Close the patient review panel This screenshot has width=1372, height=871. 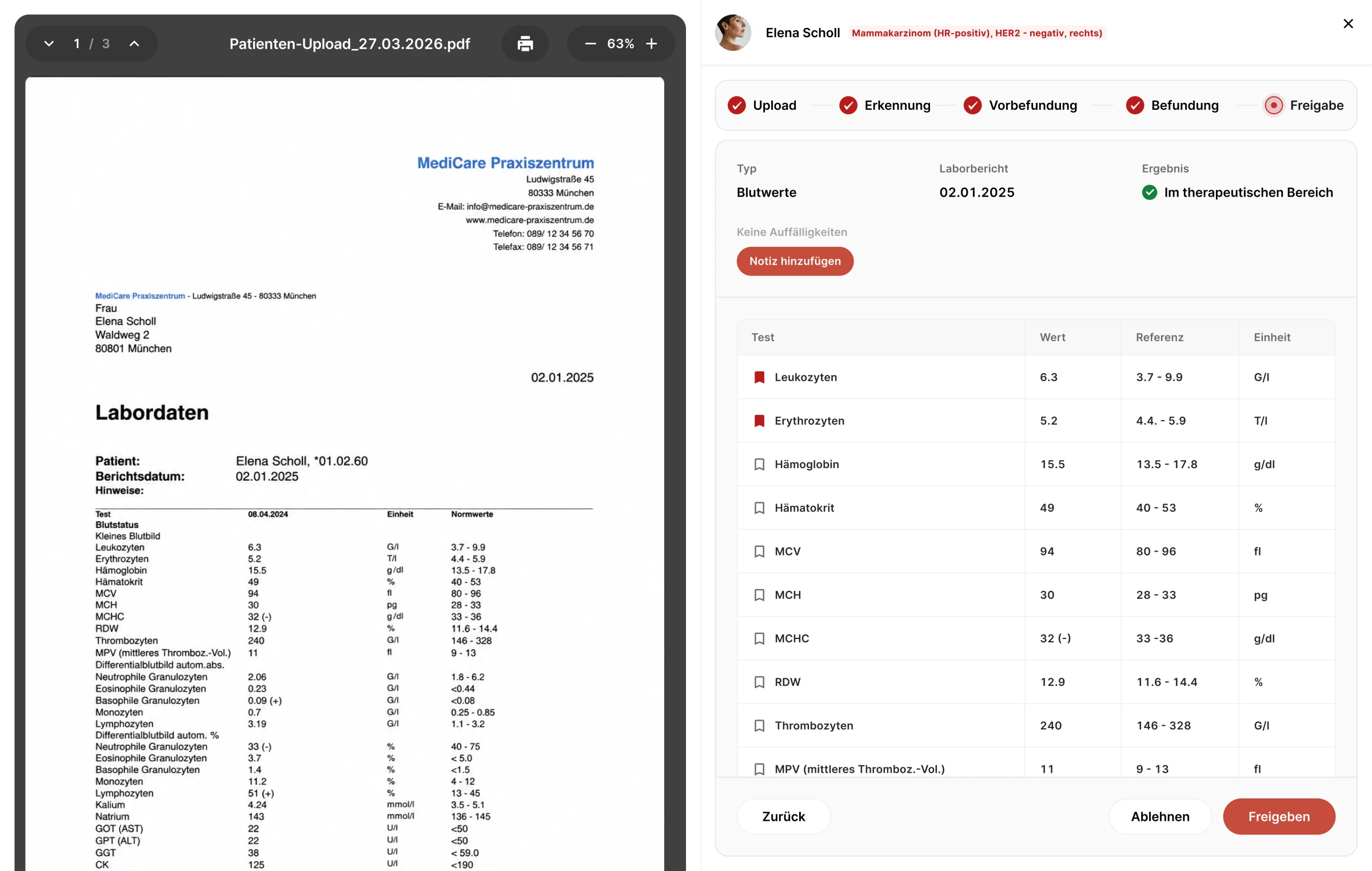(x=1348, y=23)
